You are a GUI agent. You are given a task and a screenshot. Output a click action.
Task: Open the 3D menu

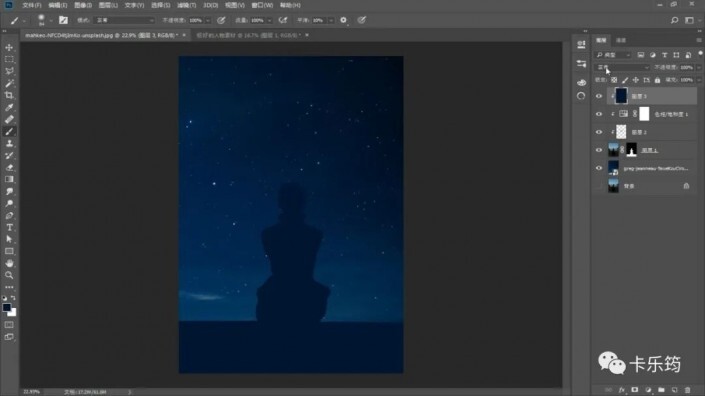(x=210, y=5)
